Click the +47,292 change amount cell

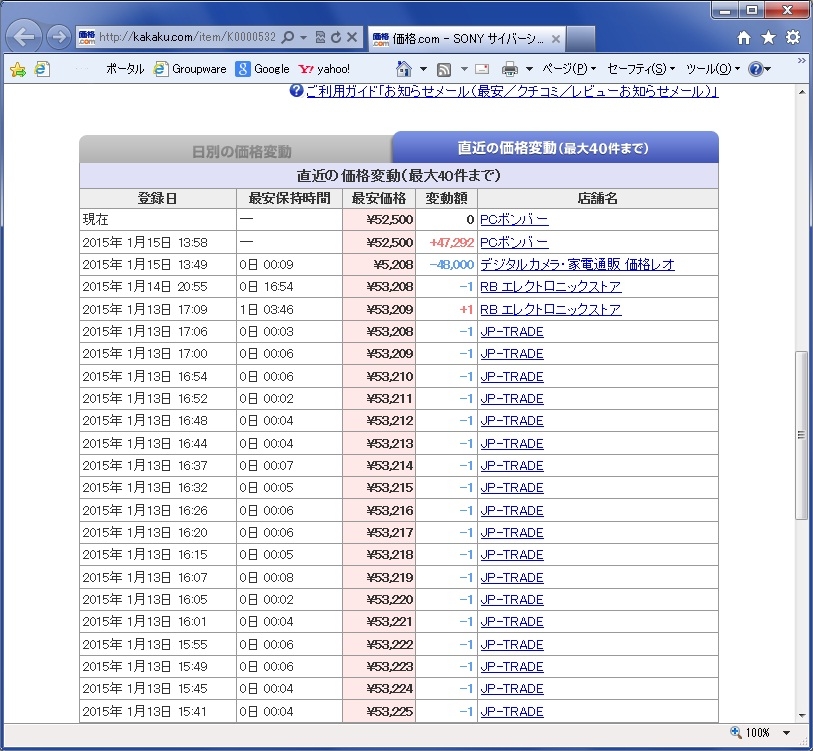[446, 242]
